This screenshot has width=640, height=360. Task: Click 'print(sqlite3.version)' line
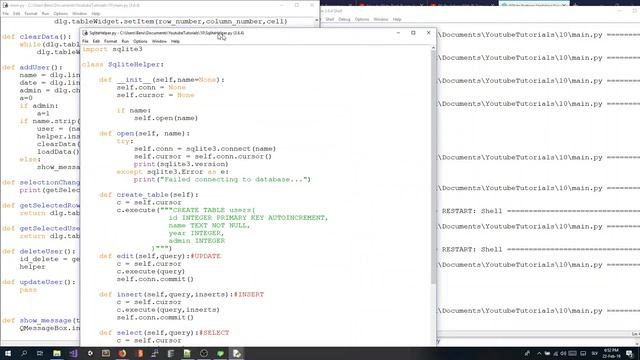pyautogui.click(x=181, y=164)
